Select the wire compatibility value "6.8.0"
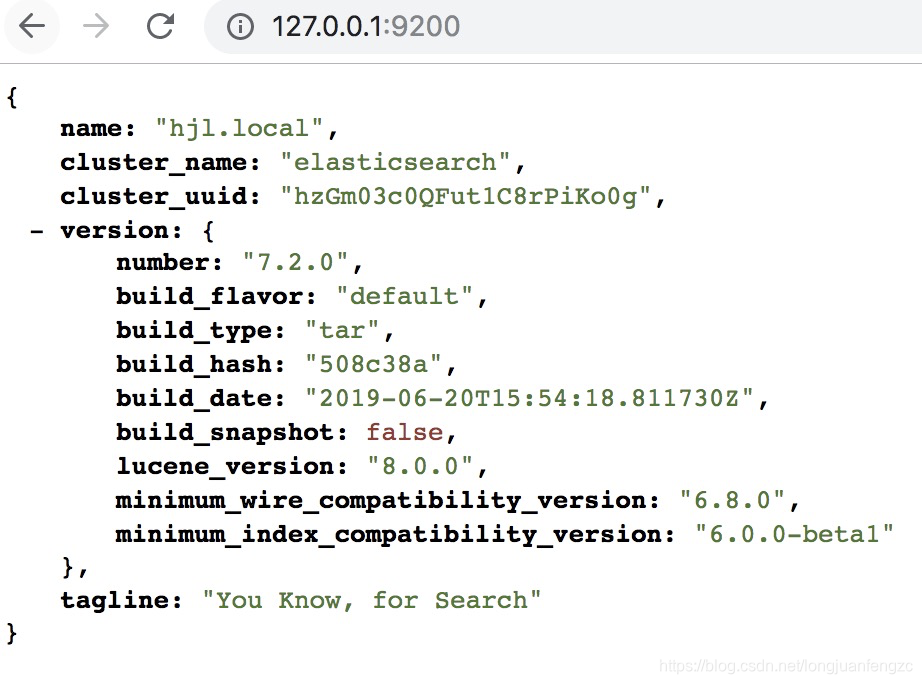The image size is (922, 684). tap(732, 501)
